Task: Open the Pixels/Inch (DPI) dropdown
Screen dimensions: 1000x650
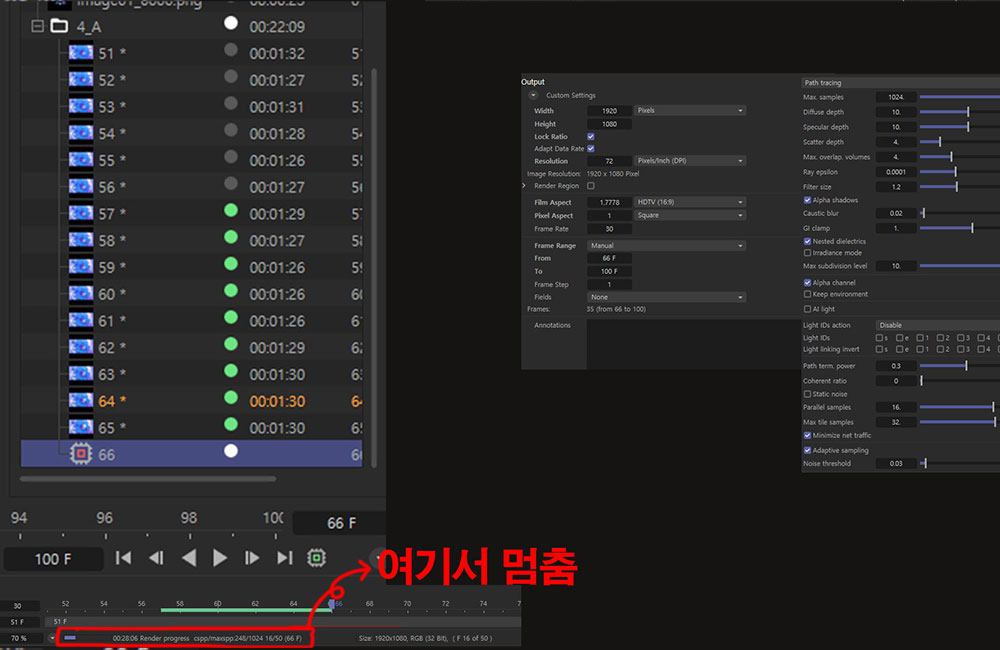Action: pos(689,161)
